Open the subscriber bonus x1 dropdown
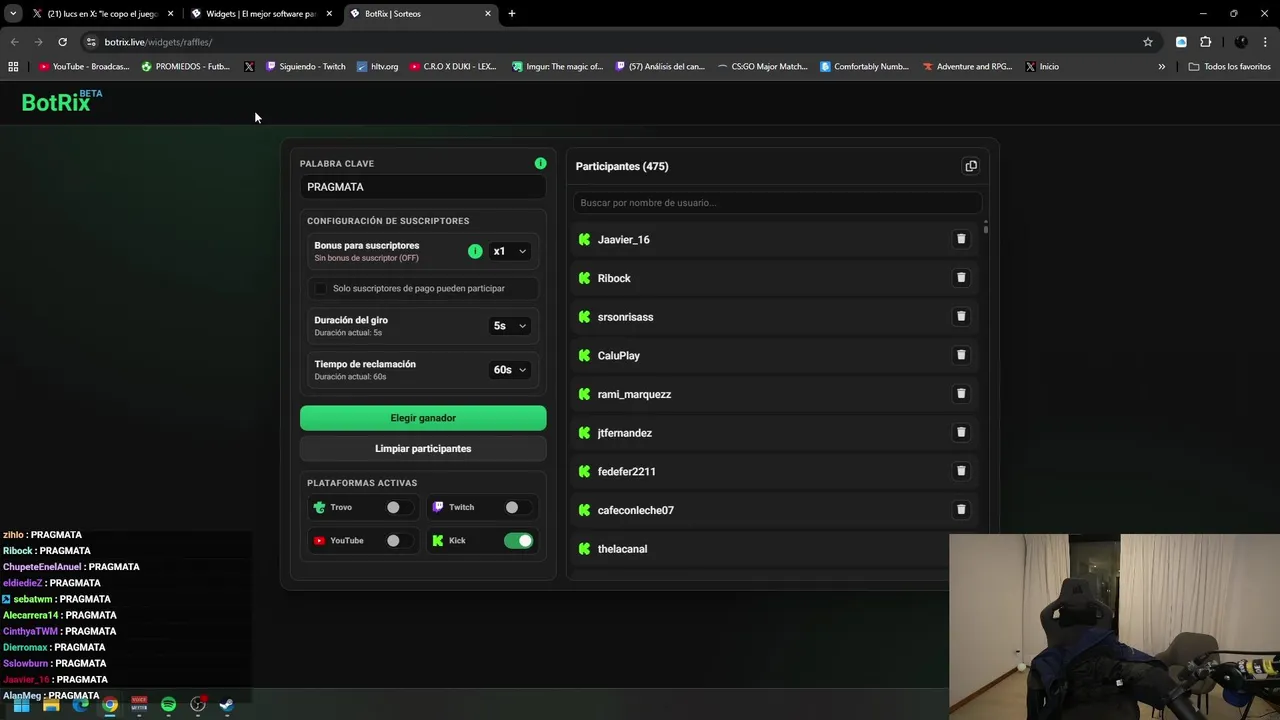Viewport: 1280px width, 720px height. click(510, 251)
